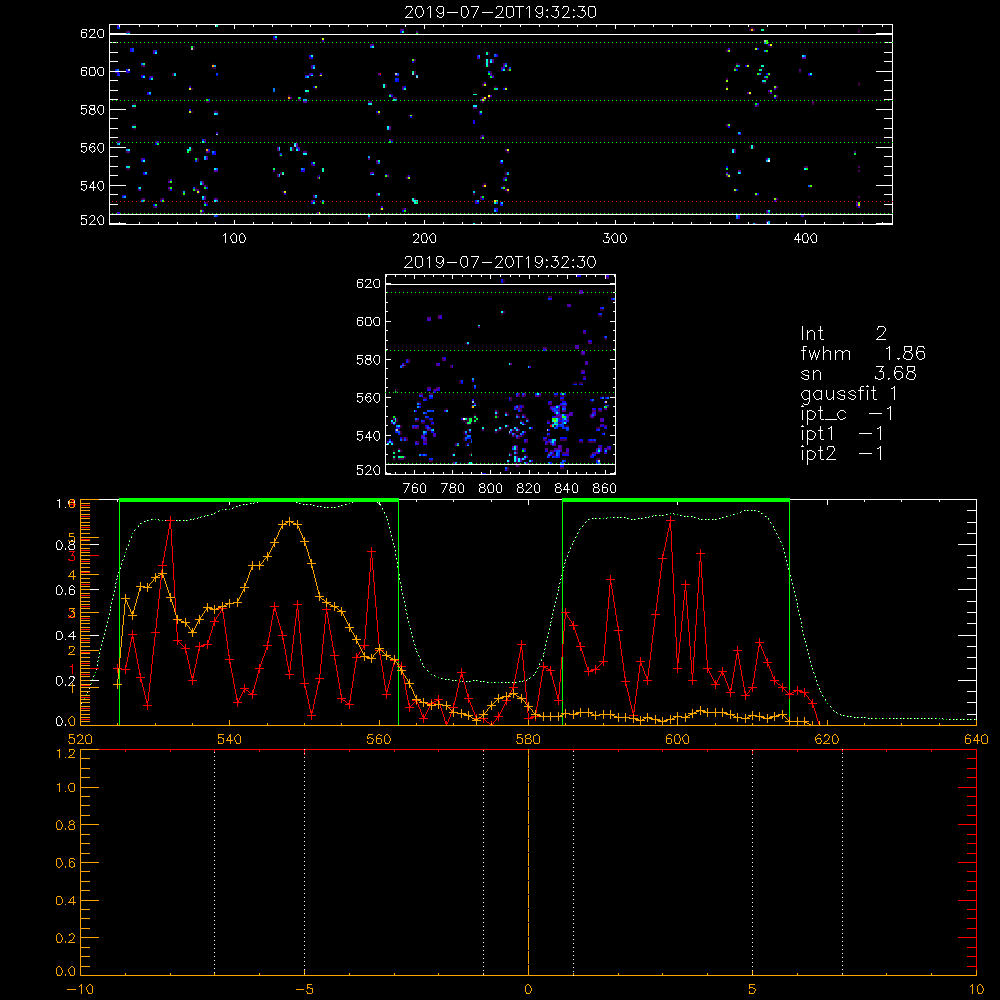Click y-axis label 1.2 of bottom plot

[x=66, y=753]
